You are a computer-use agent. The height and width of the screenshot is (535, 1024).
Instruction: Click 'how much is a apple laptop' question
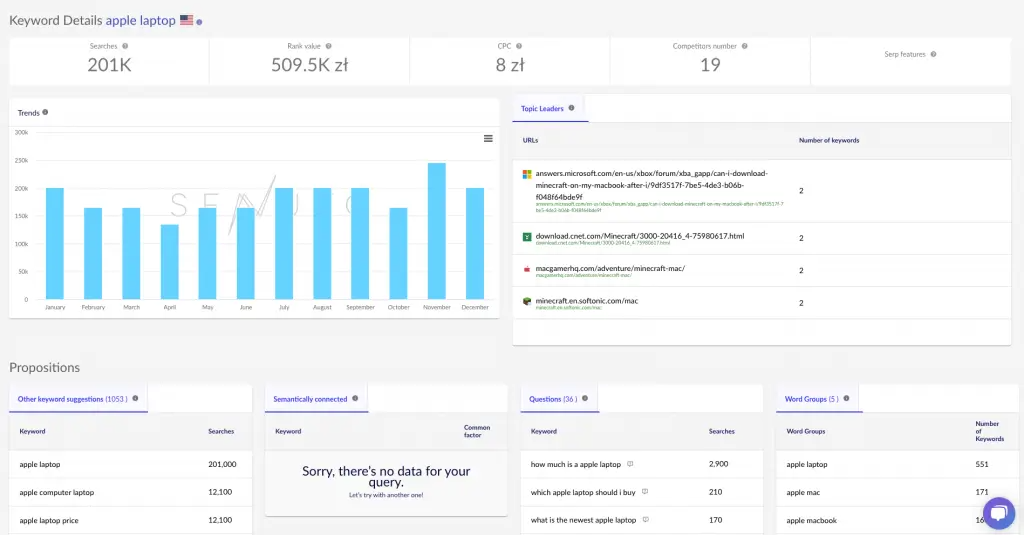575,464
